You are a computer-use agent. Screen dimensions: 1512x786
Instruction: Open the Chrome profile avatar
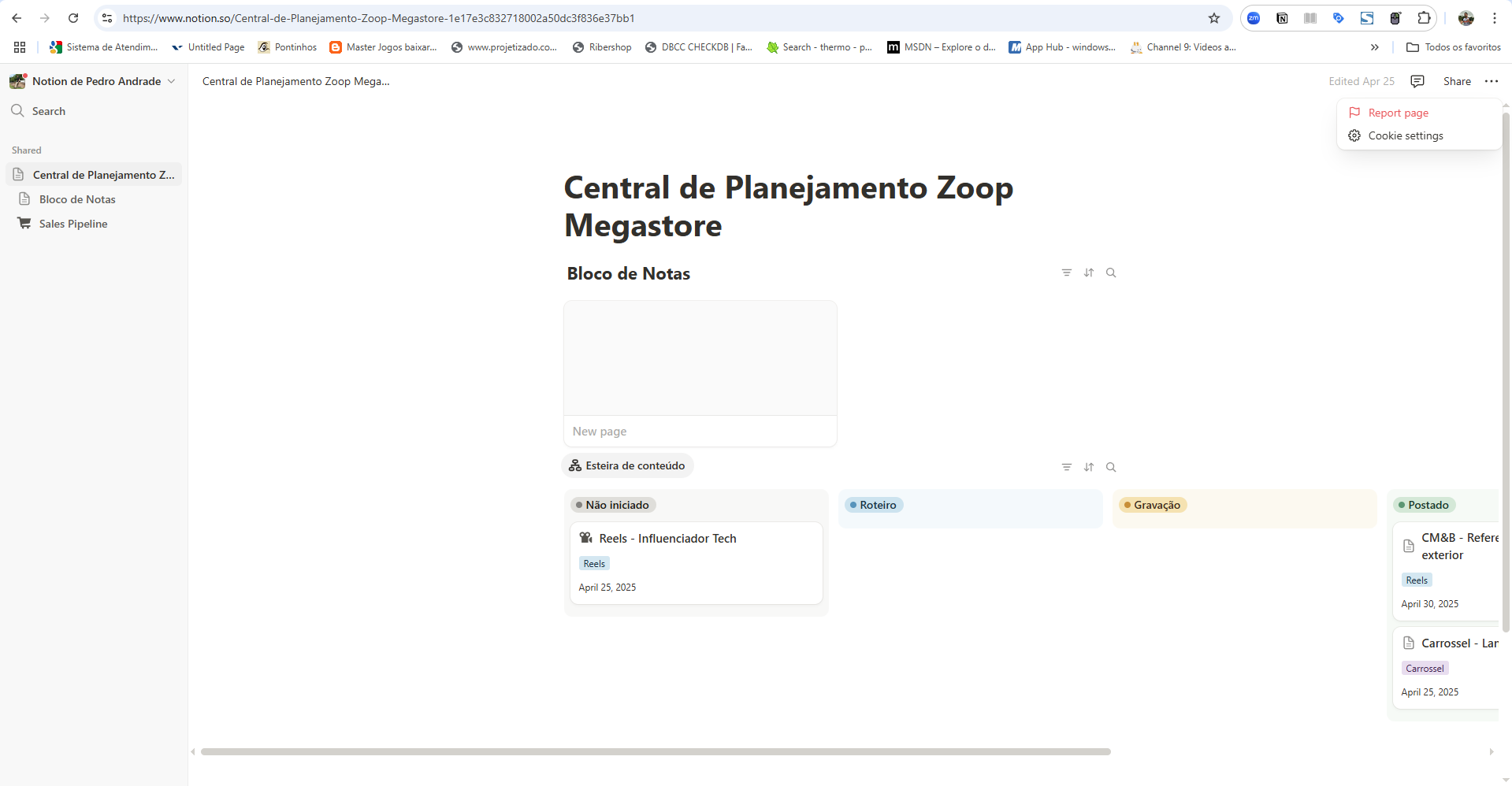click(1466, 18)
